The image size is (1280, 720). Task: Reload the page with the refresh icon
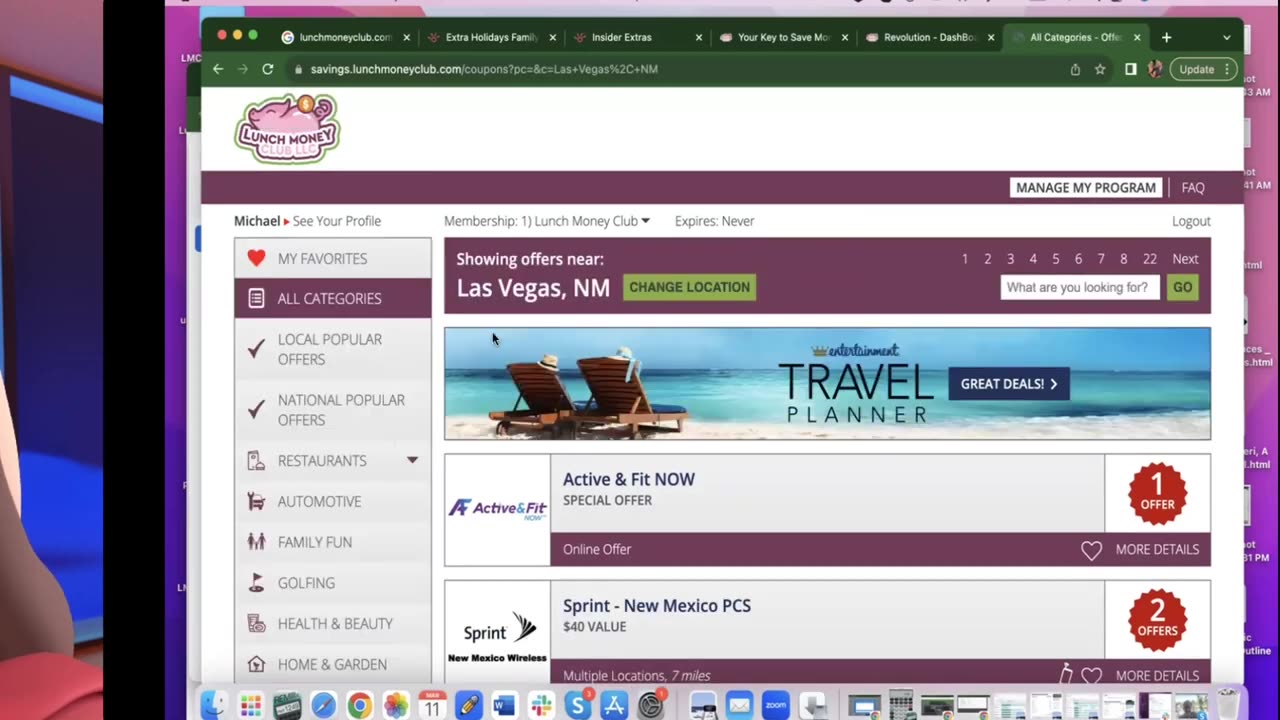[267, 69]
